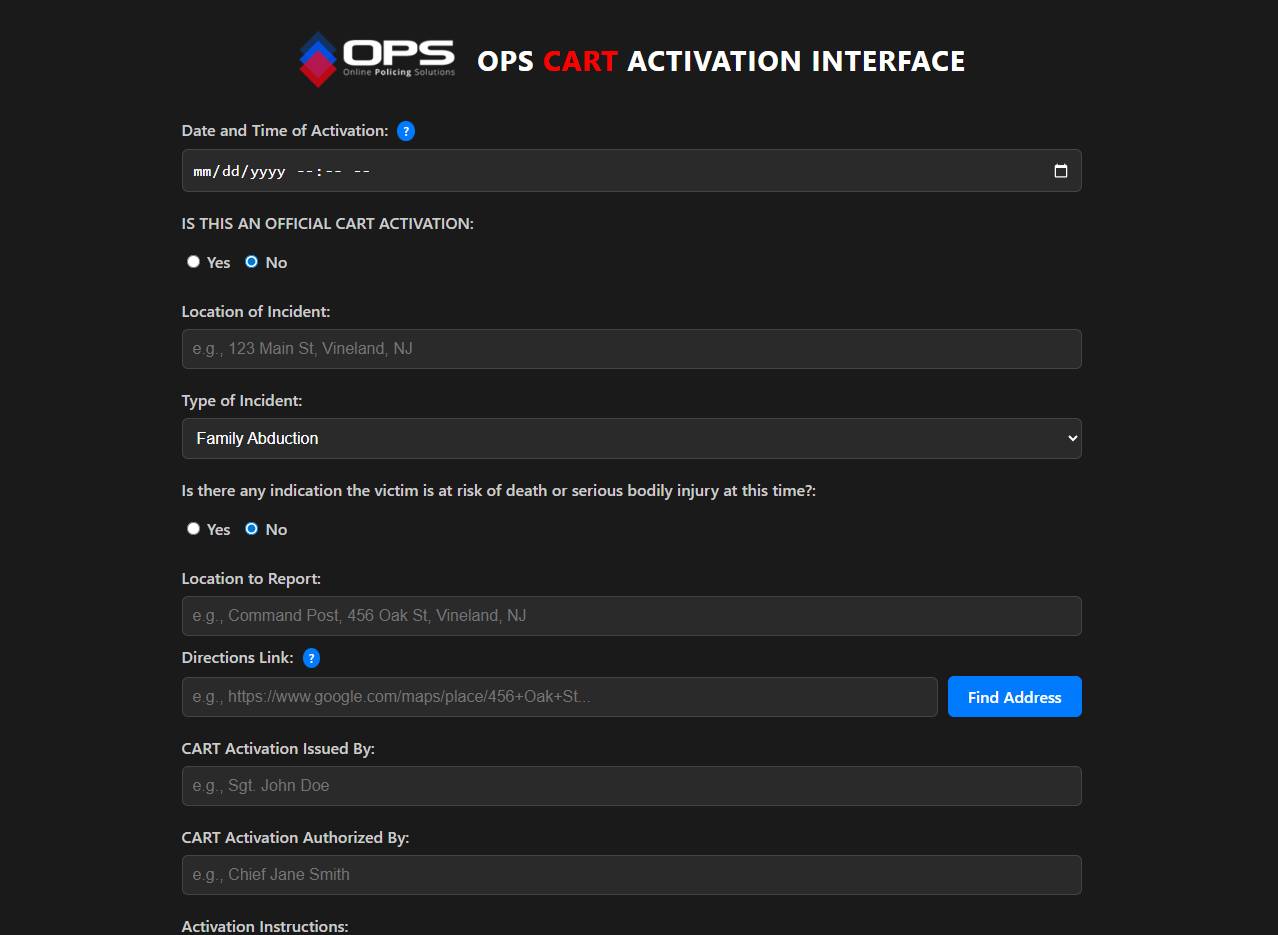Click help icon next to Directions Link
Viewport: 1278px width, 935px height.
[311, 658]
